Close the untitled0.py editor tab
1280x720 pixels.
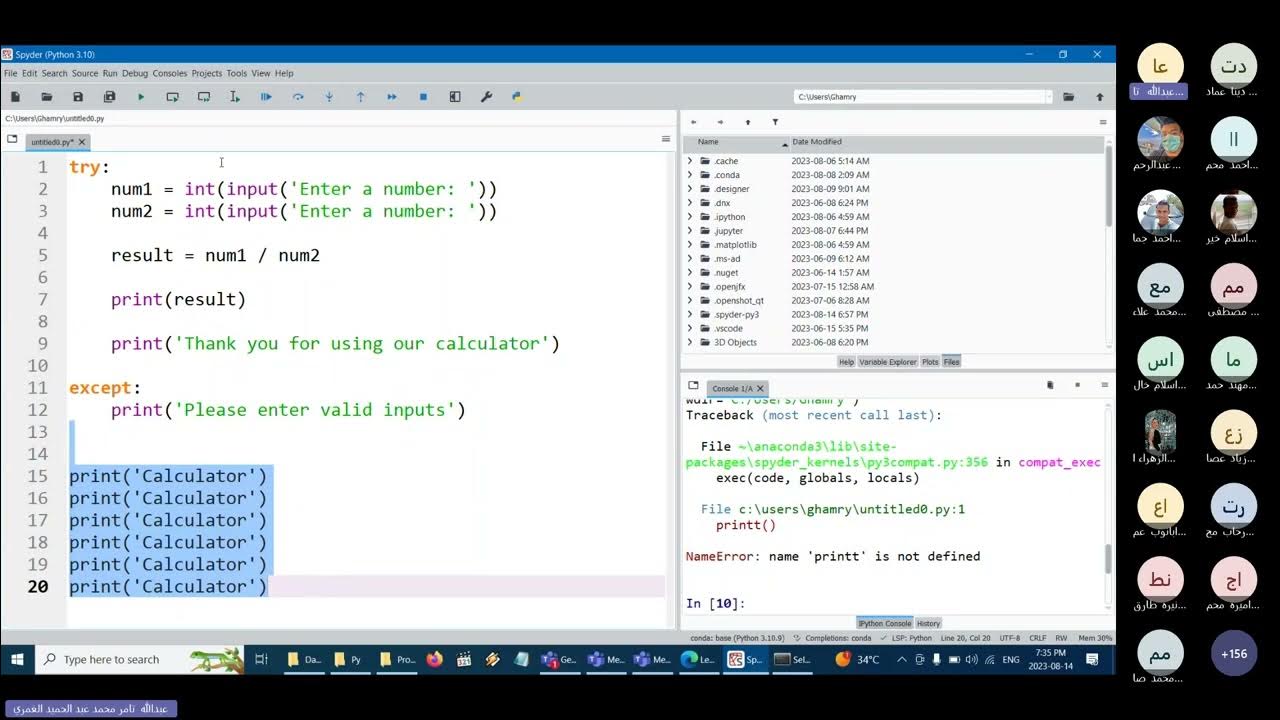point(82,142)
